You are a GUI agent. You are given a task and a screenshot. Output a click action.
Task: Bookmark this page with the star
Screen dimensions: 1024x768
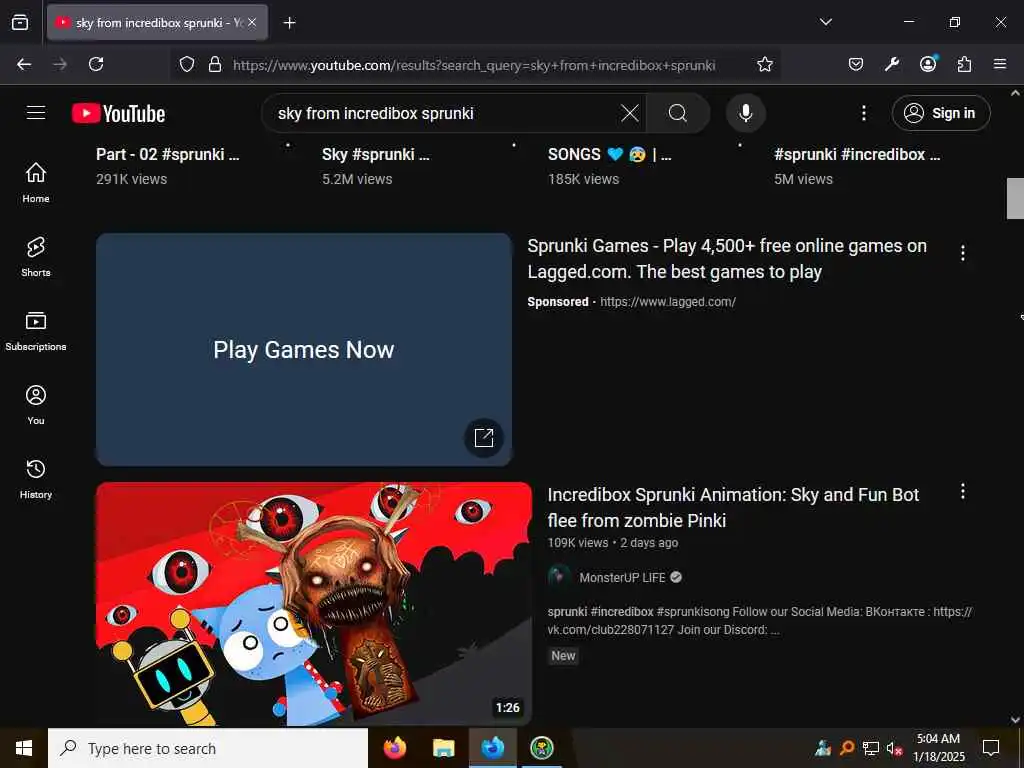tap(765, 64)
